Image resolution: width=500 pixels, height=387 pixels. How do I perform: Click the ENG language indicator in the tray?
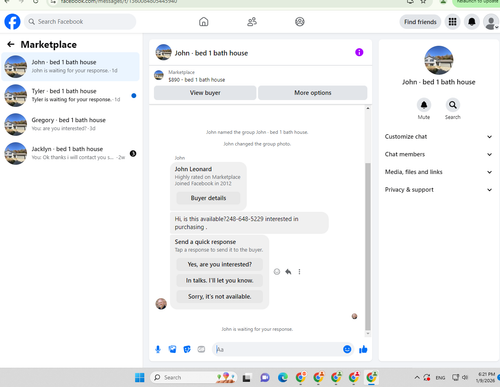440,378
